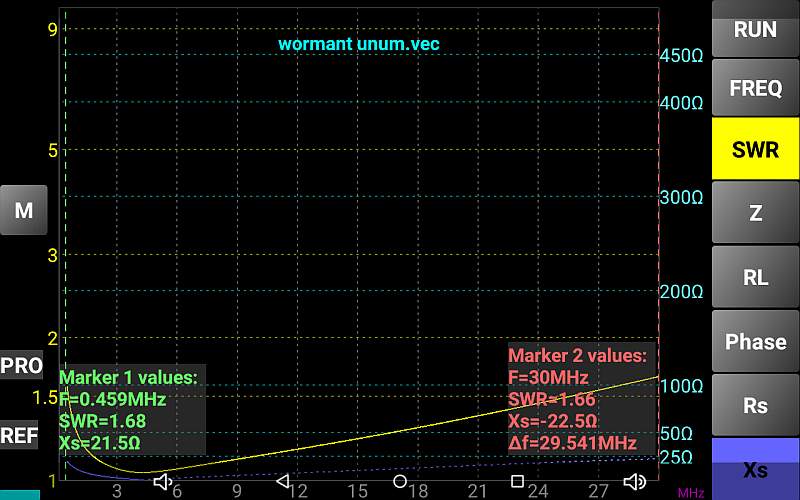Enable the Z impedance trace
The height and width of the screenshot is (500, 800).
click(755, 213)
